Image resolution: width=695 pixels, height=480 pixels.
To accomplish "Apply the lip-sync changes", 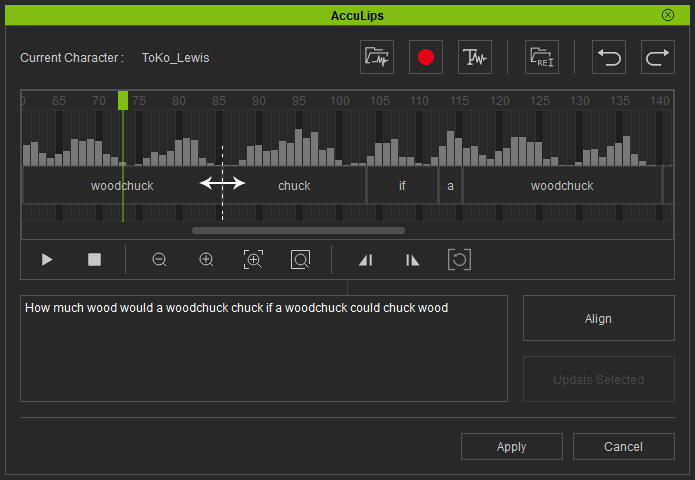I will click(x=511, y=447).
